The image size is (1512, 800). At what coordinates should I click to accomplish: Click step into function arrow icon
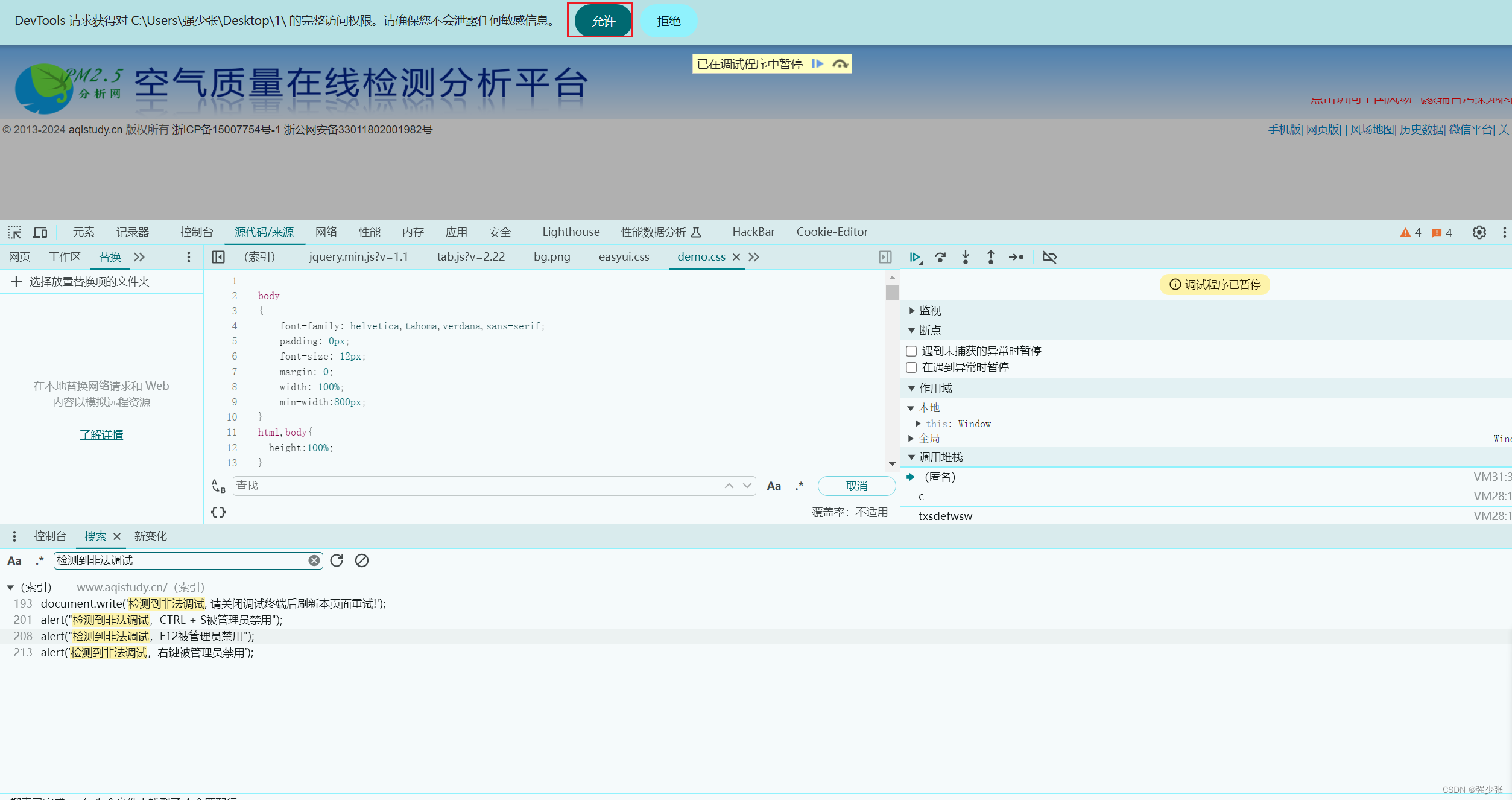(x=966, y=258)
